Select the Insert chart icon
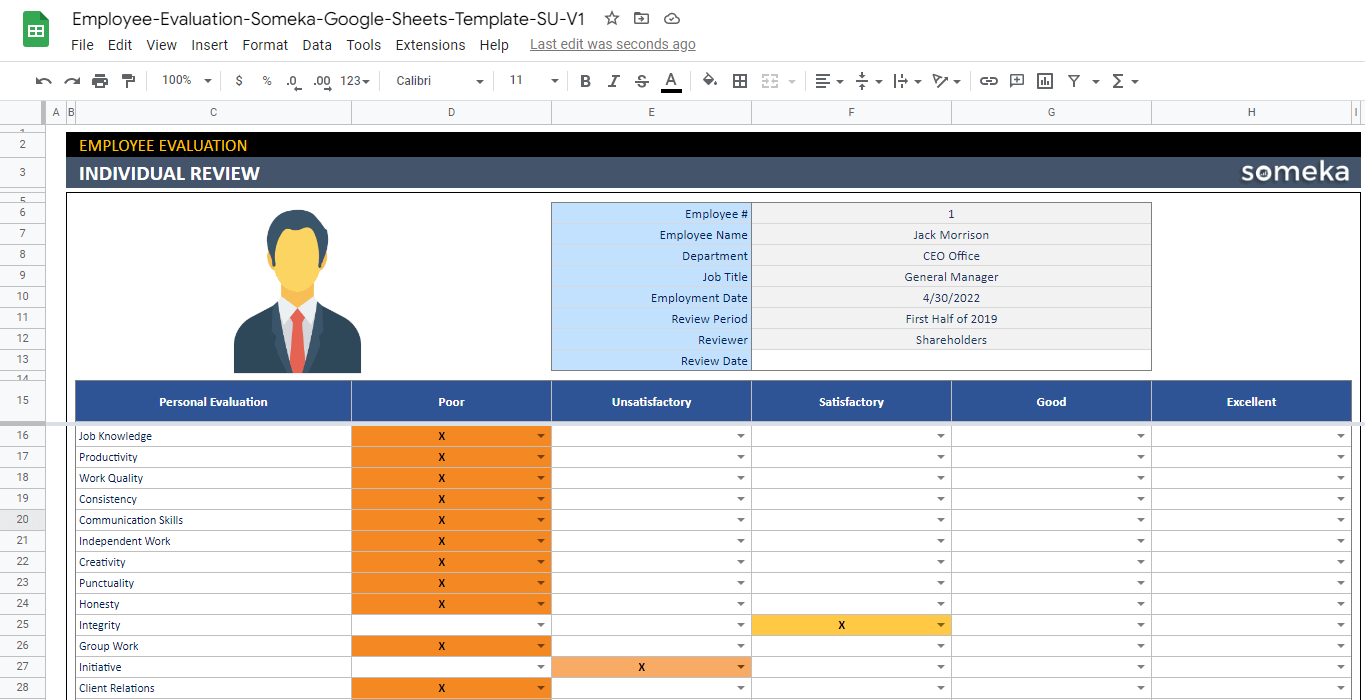 coord(1045,81)
